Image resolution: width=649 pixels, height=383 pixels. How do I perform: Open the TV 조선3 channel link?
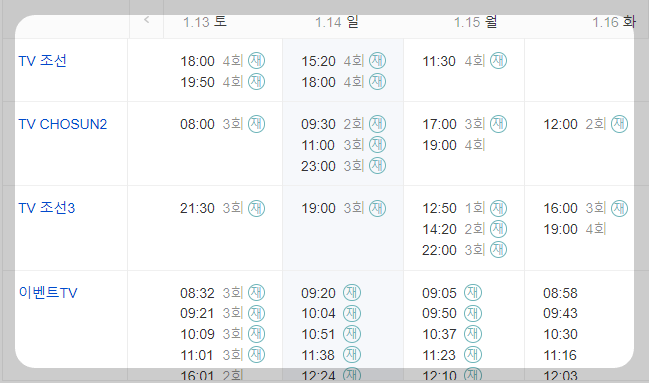click(x=46, y=208)
